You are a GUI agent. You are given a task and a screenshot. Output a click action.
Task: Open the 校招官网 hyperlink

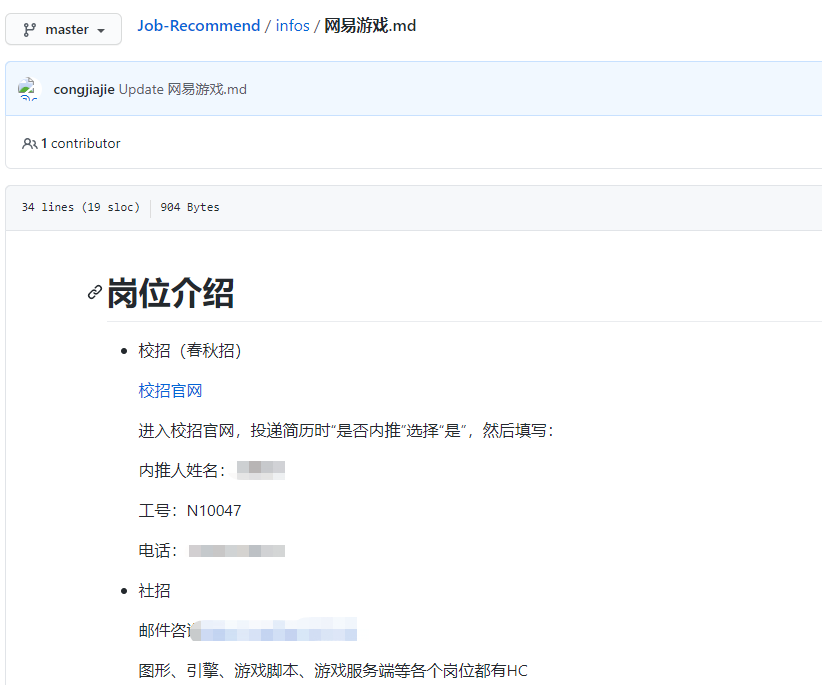pos(170,391)
